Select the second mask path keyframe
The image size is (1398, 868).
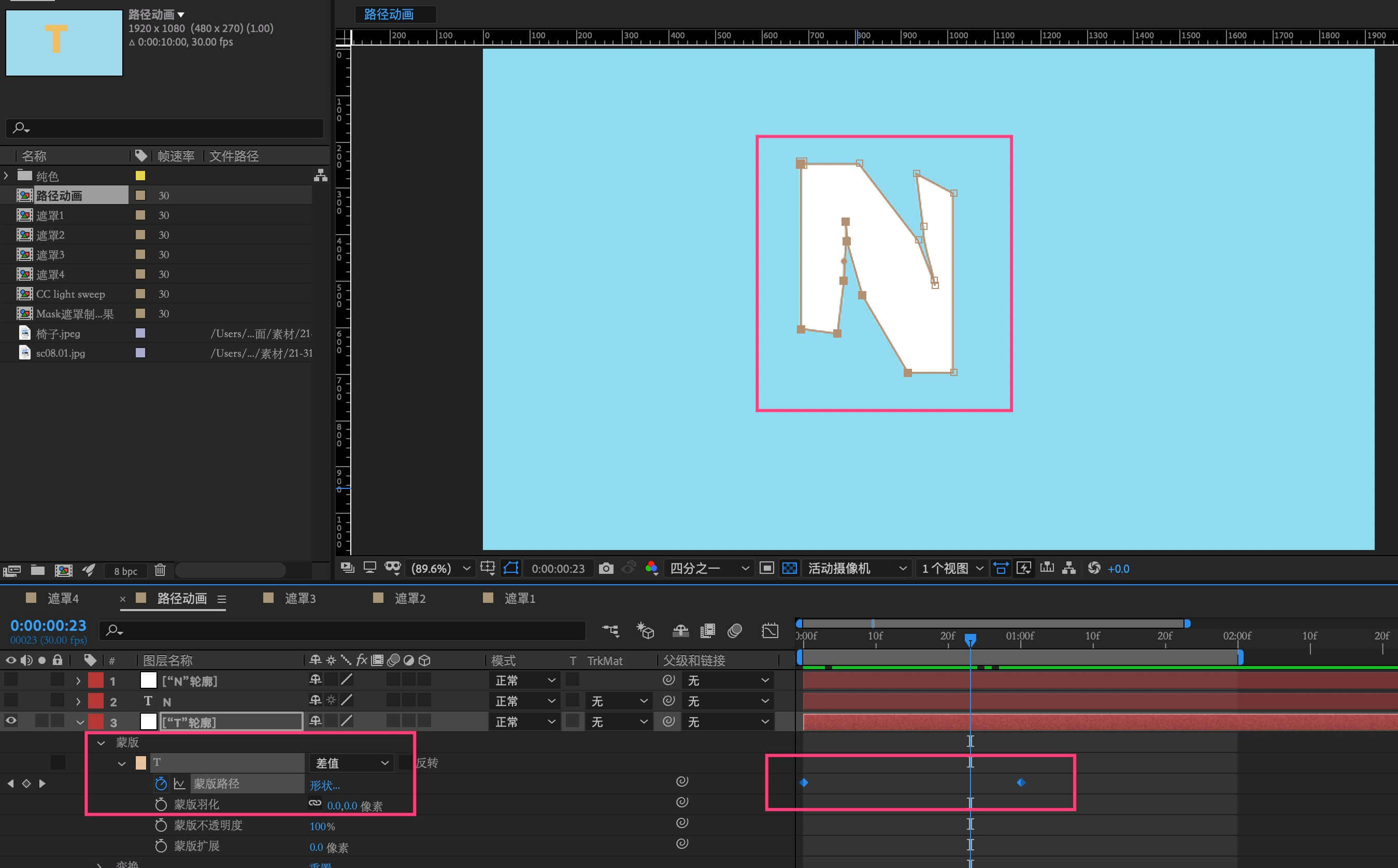point(1021,783)
